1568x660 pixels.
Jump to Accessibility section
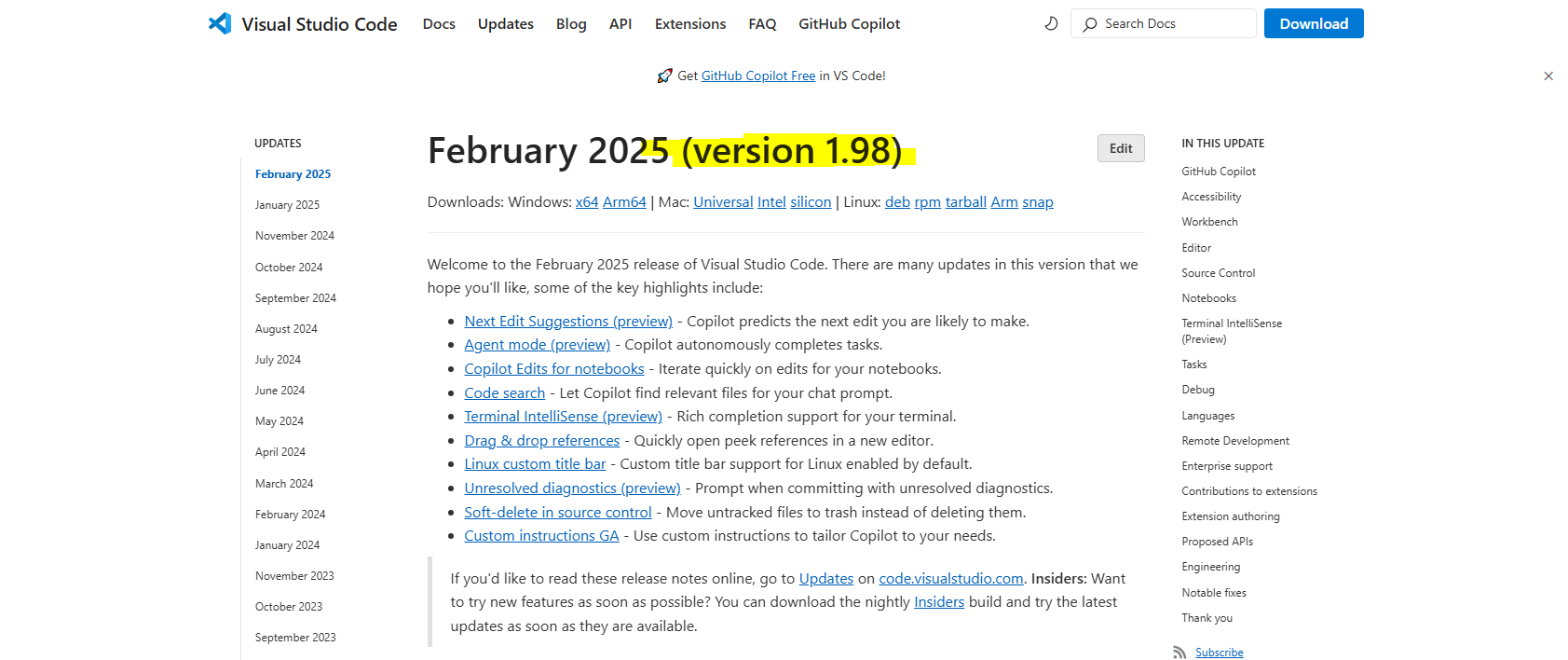[x=1211, y=197]
